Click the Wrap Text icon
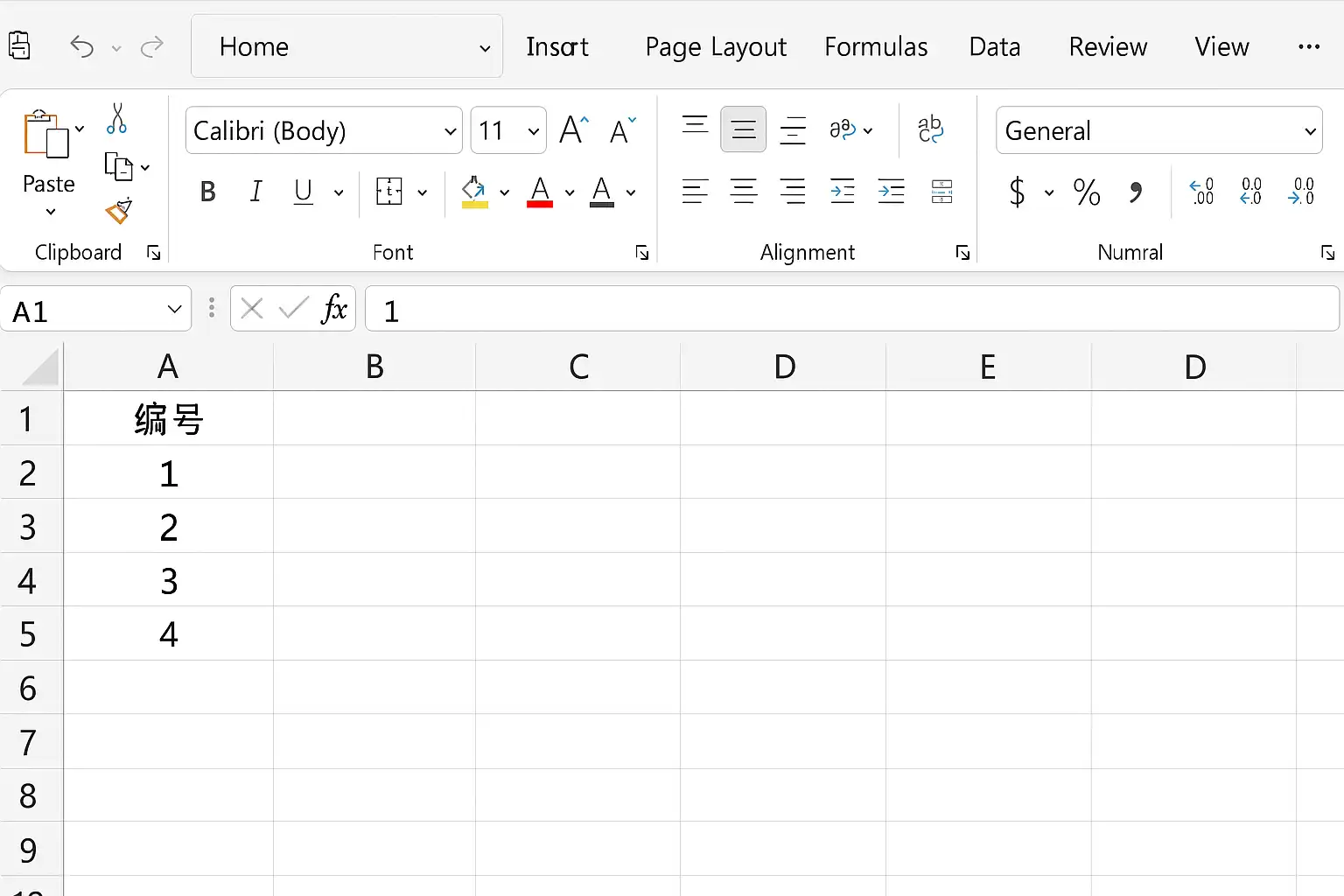Screen dimensions: 1344x896 pos(930,129)
